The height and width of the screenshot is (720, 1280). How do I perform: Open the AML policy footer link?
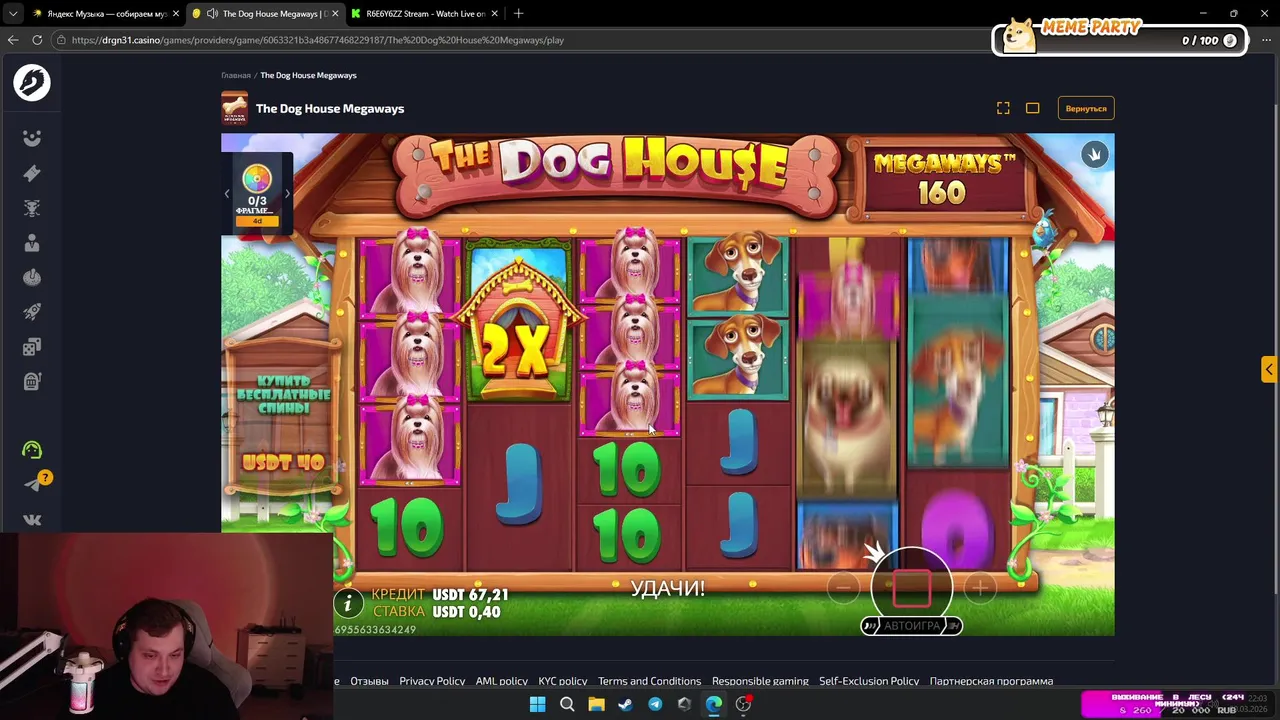(x=502, y=681)
